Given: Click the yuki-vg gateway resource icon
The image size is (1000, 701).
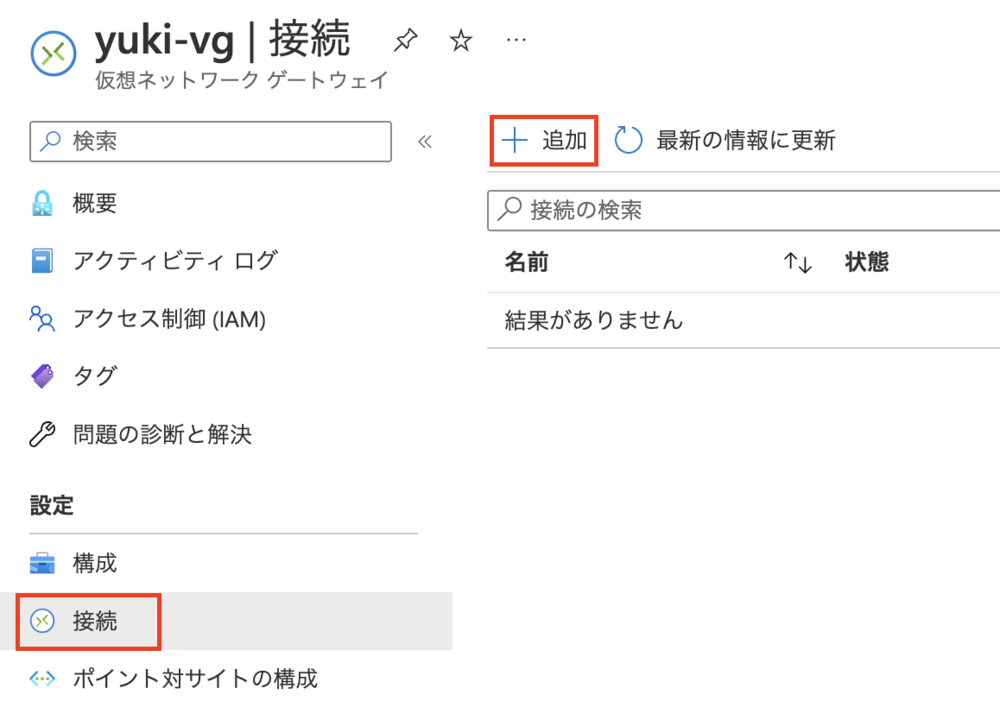Looking at the screenshot, I should tap(54, 54).
